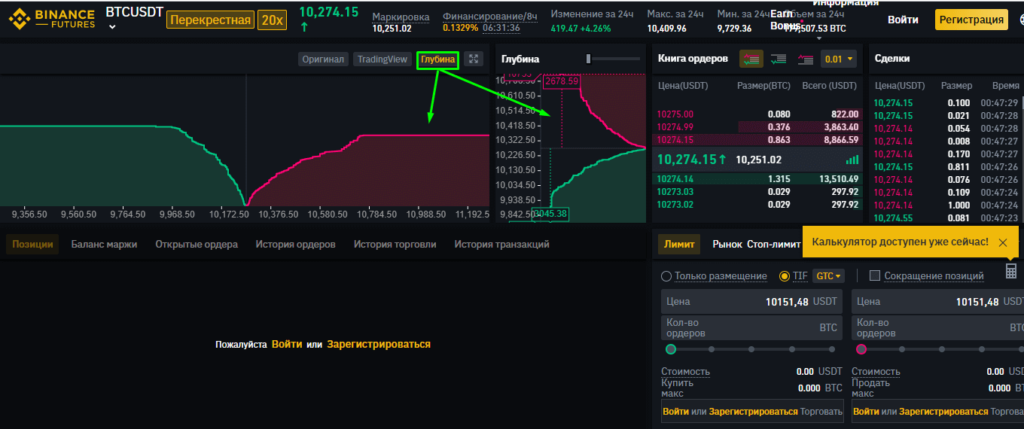Click Войти link in positions panel
1024x429 pixels.
287,343
